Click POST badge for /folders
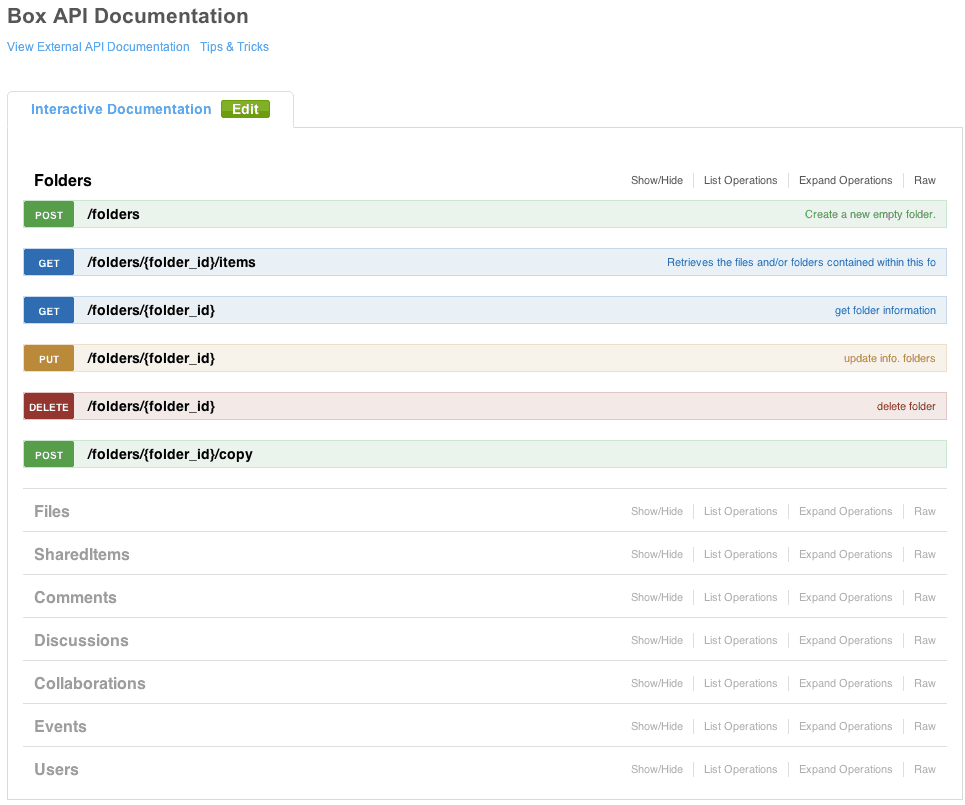 tap(49, 214)
